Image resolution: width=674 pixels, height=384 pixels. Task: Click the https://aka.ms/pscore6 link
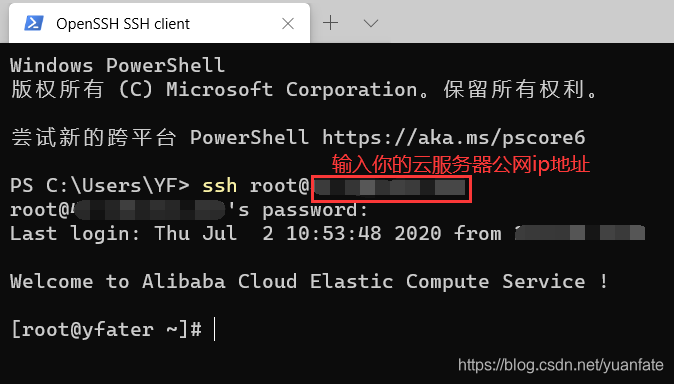(454, 138)
